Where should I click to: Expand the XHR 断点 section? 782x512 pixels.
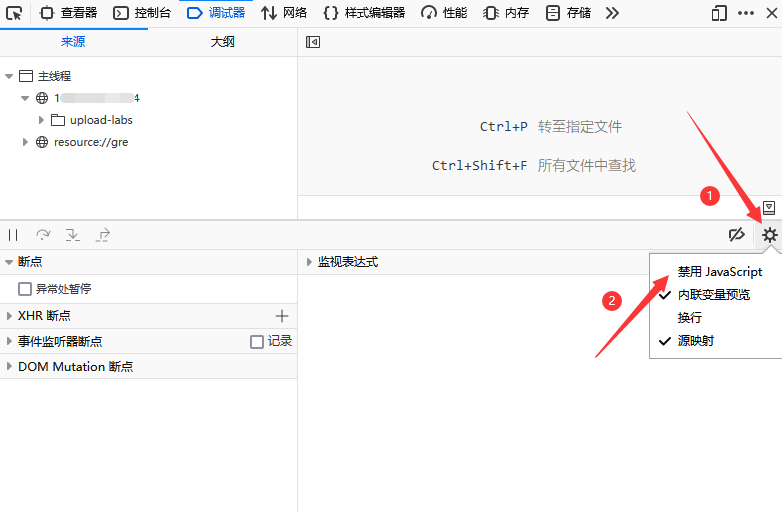pos(9,315)
